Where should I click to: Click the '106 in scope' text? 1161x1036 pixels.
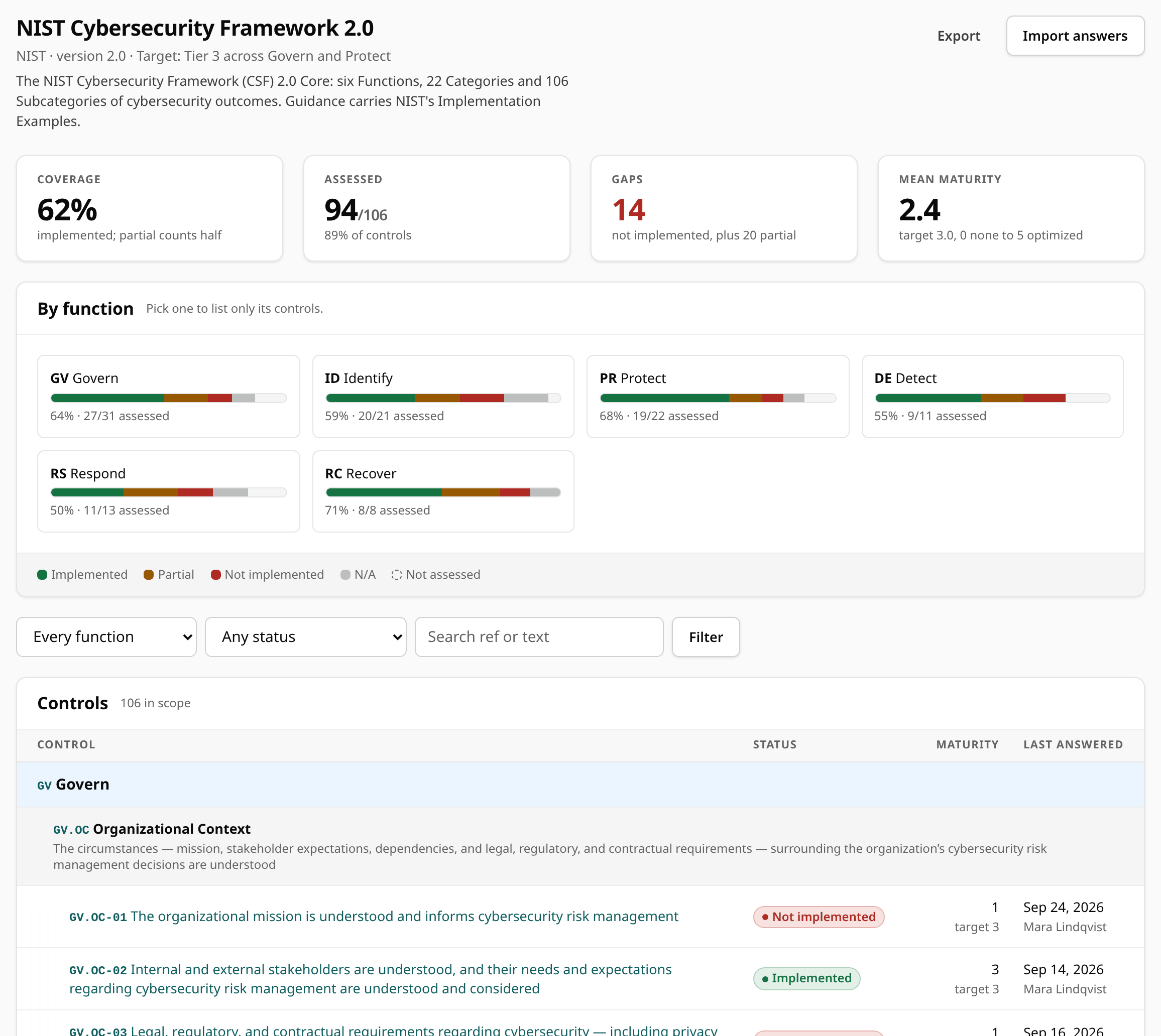[156, 703]
